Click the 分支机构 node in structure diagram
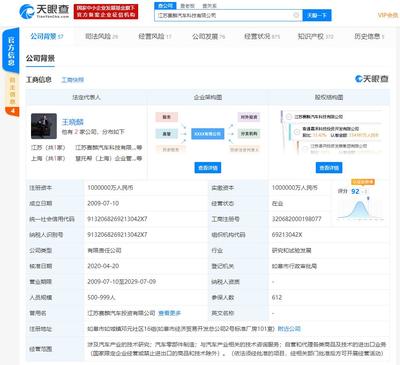Image resolution: width=400 pixels, height=365 pixels. [x=249, y=134]
